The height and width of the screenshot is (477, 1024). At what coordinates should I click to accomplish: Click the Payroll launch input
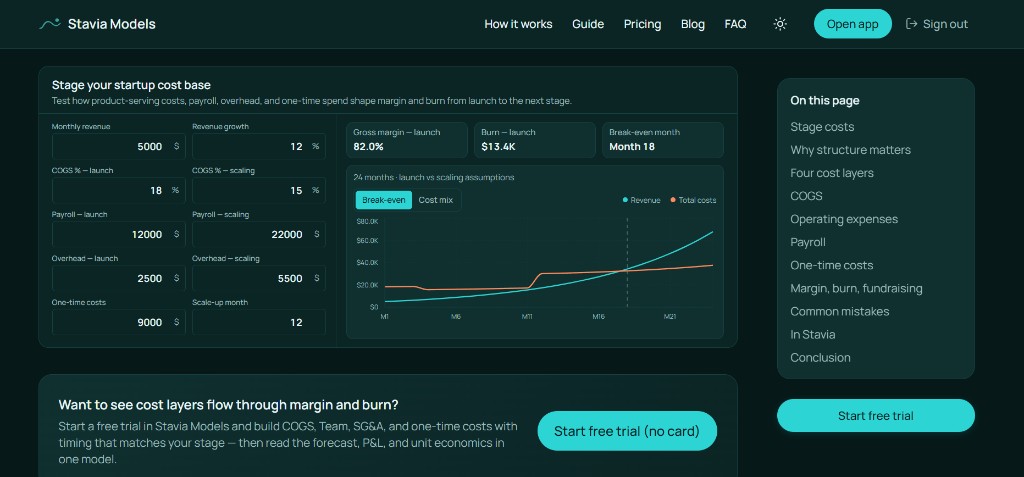[x=118, y=234]
